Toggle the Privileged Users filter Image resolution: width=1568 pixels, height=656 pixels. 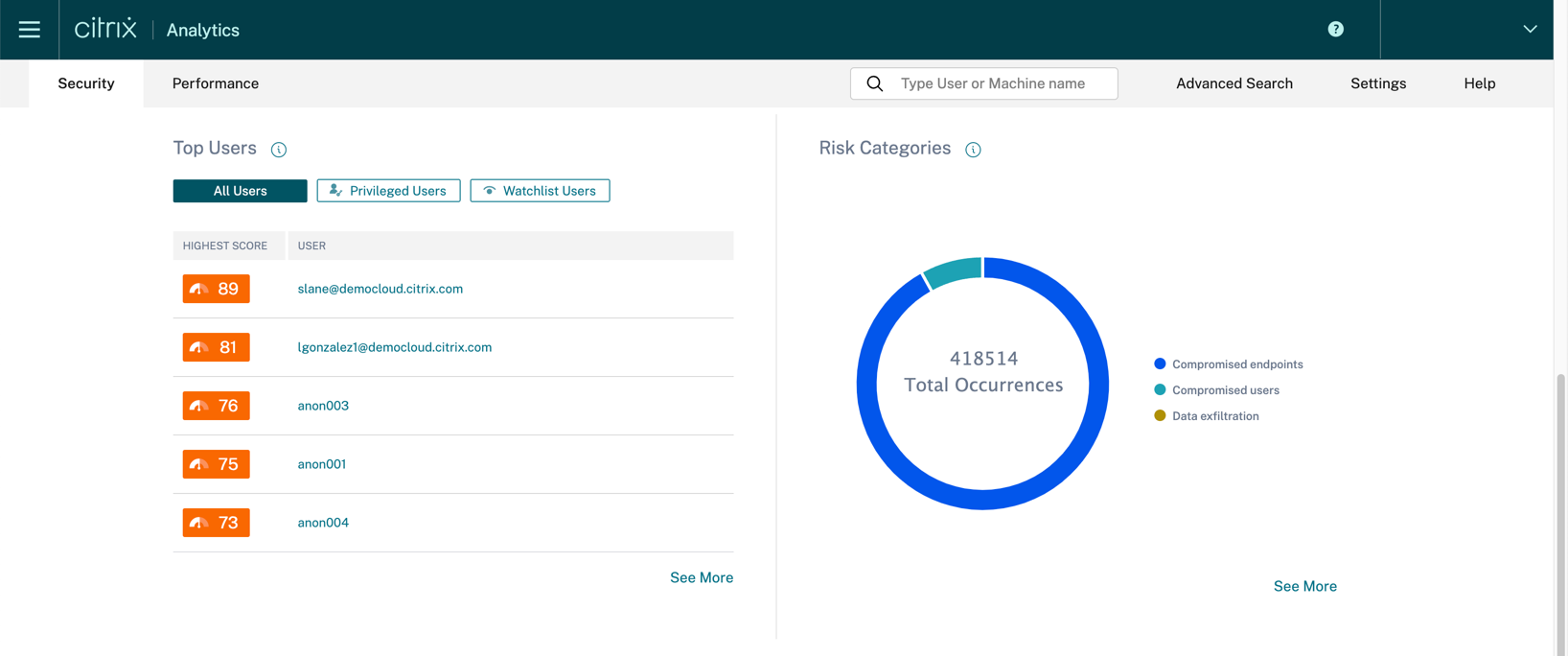coord(388,191)
